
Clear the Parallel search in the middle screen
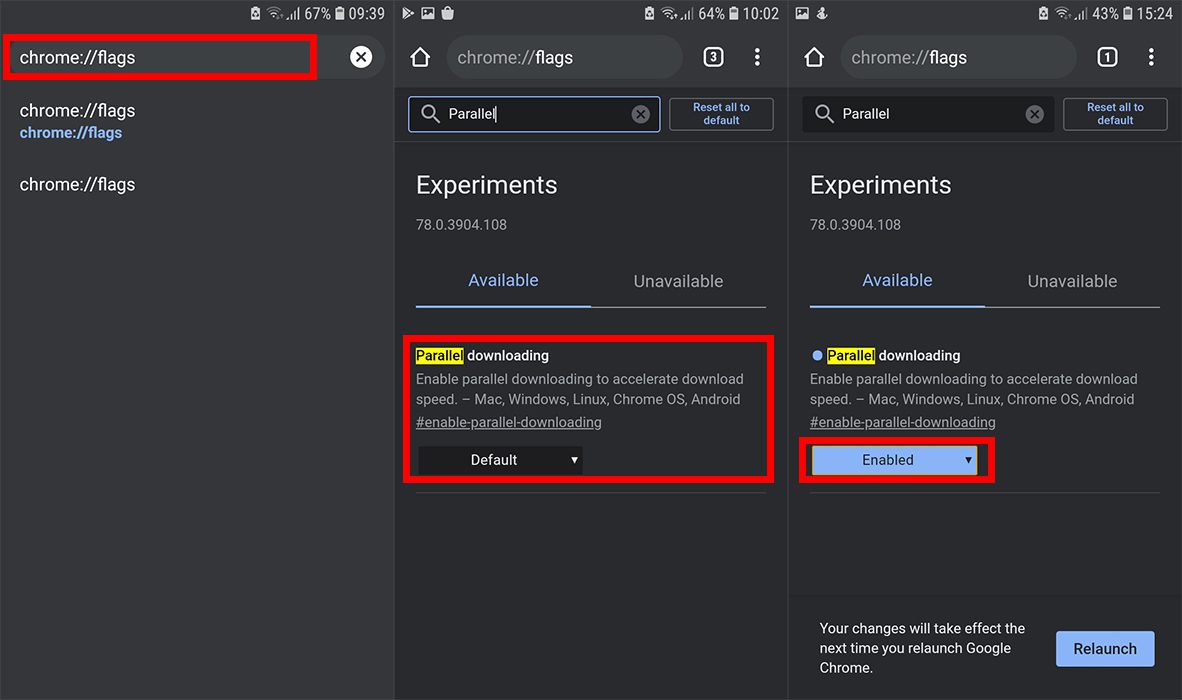(641, 114)
